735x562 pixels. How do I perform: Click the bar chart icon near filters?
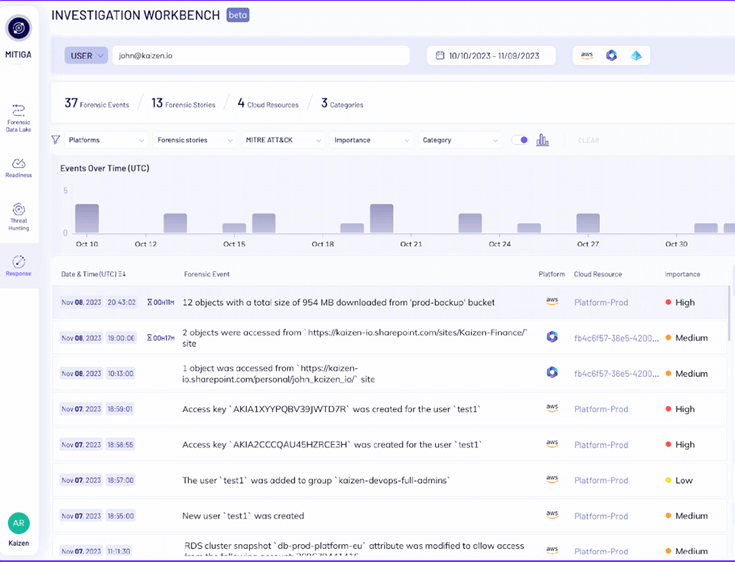543,140
